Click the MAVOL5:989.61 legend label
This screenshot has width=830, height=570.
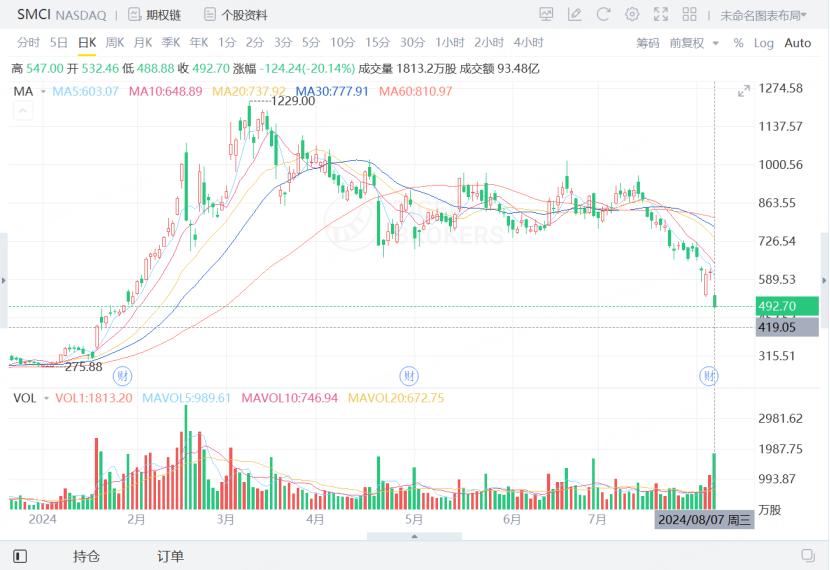click(x=186, y=398)
